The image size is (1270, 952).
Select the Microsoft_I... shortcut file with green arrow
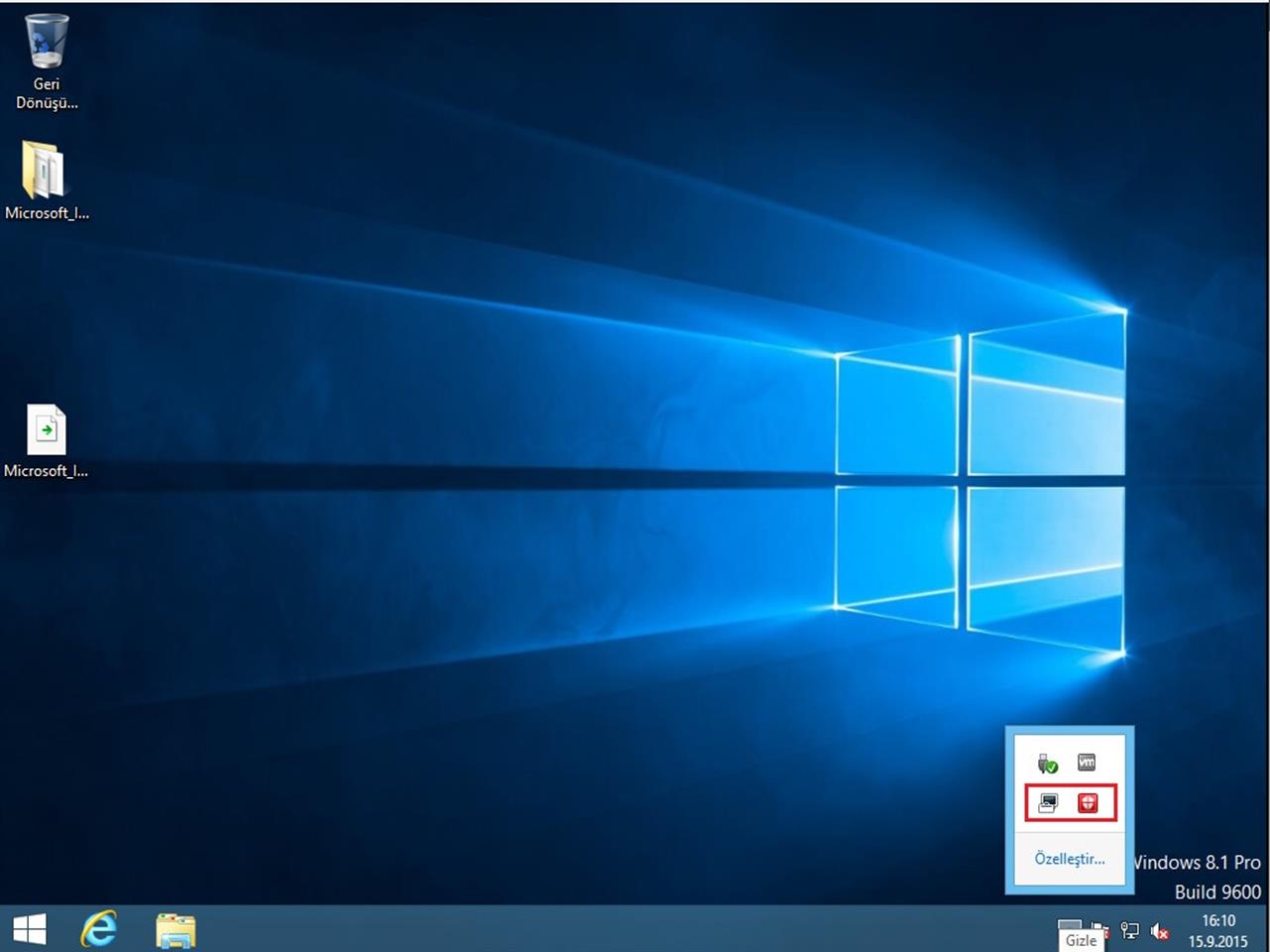click(x=46, y=441)
